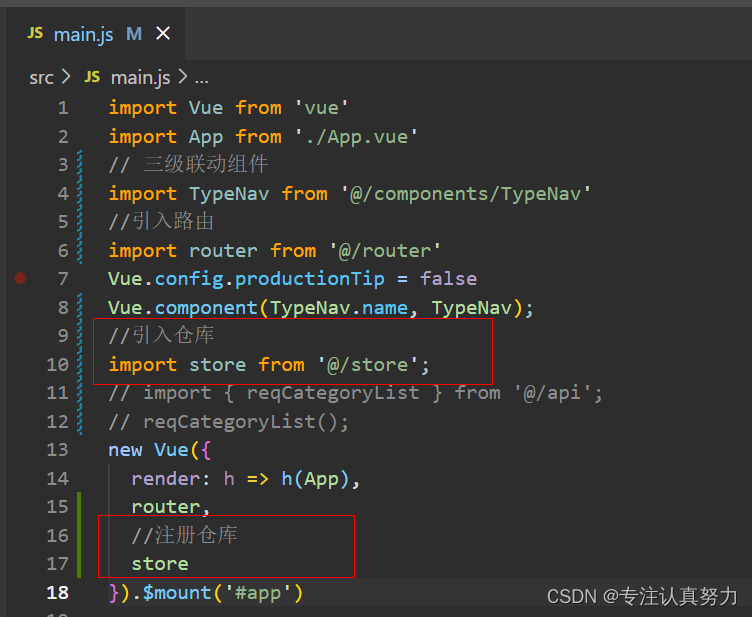Collapse the fold arrow at line 13
This screenshot has width=752, height=617.
[91, 449]
